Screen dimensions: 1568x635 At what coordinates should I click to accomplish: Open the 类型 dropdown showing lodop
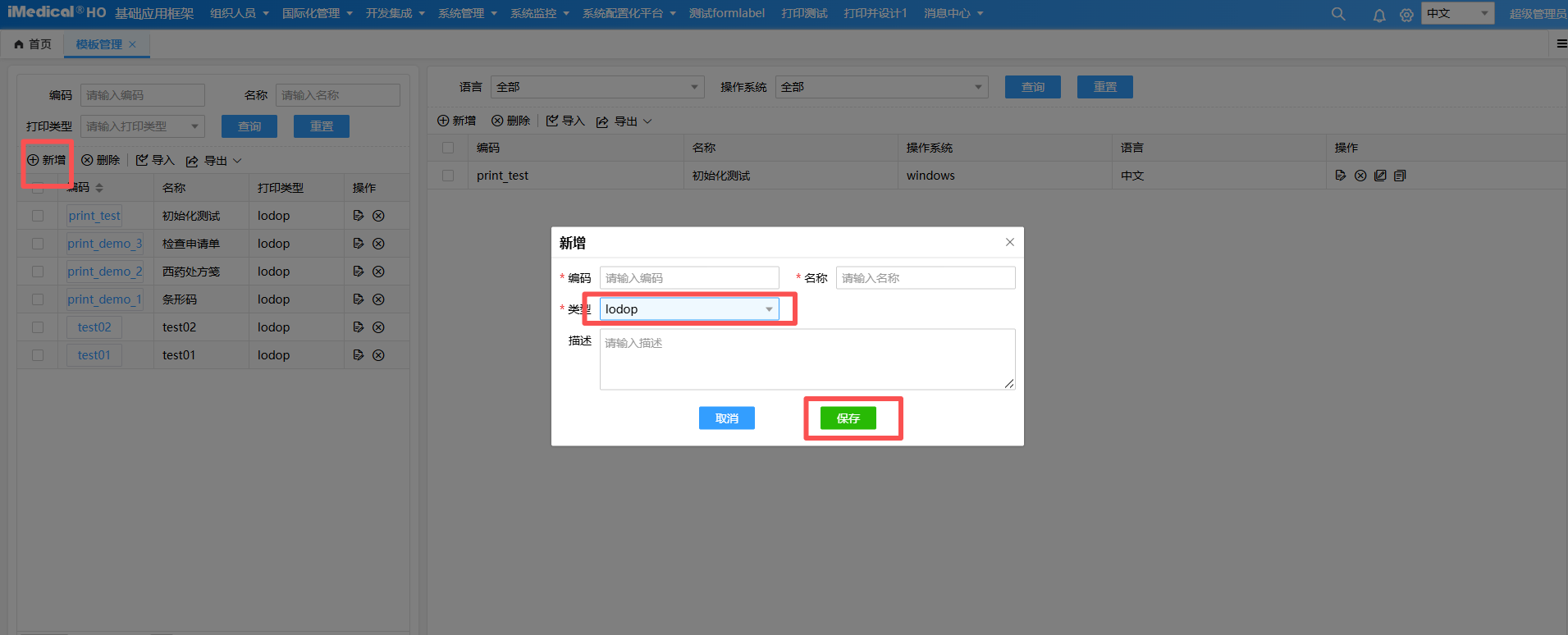click(x=689, y=309)
